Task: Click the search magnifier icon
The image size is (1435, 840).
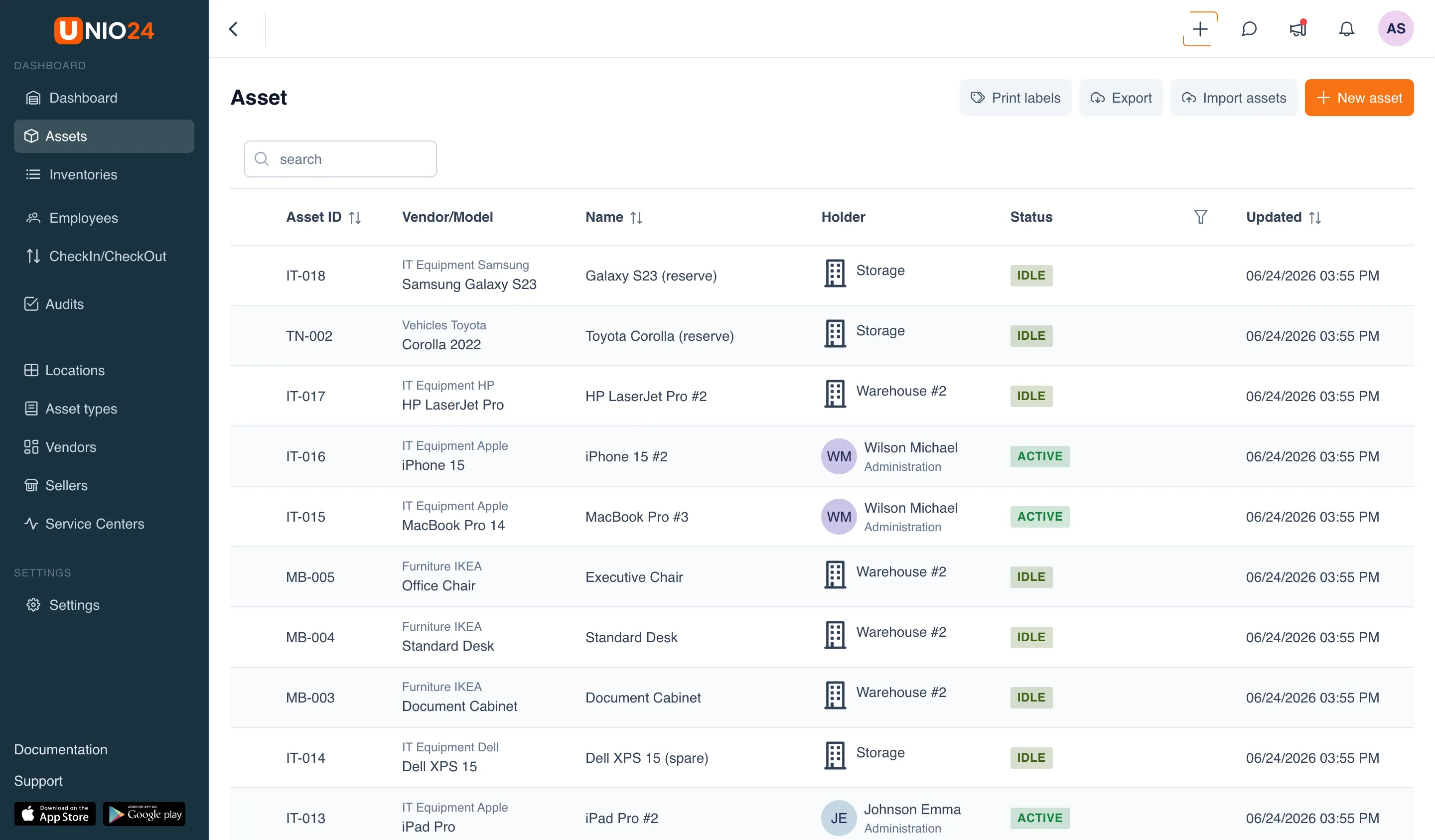Action: coord(262,159)
